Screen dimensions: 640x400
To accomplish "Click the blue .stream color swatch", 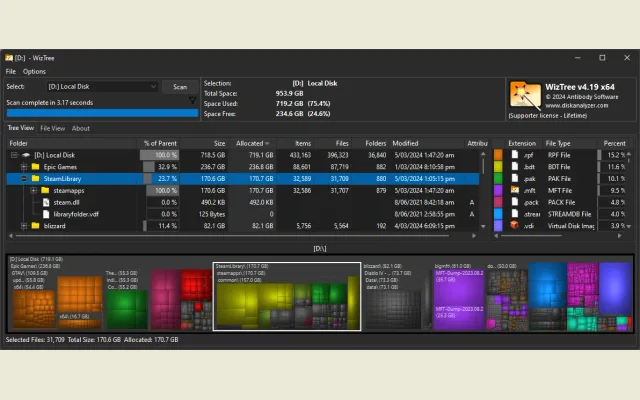I will pyautogui.click(x=498, y=214).
